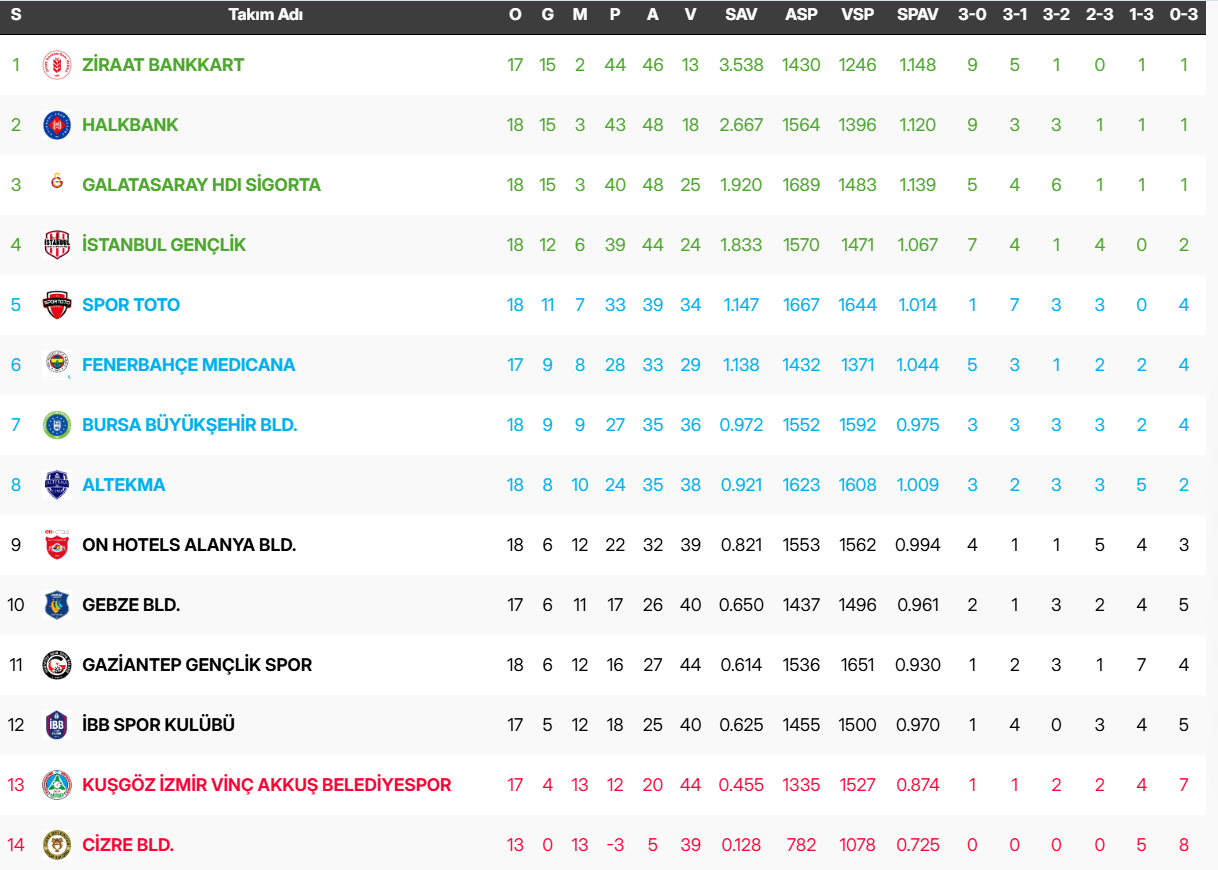Click the 3-0 column header
This screenshot has width=1218, height=870.
coord(972,15)
